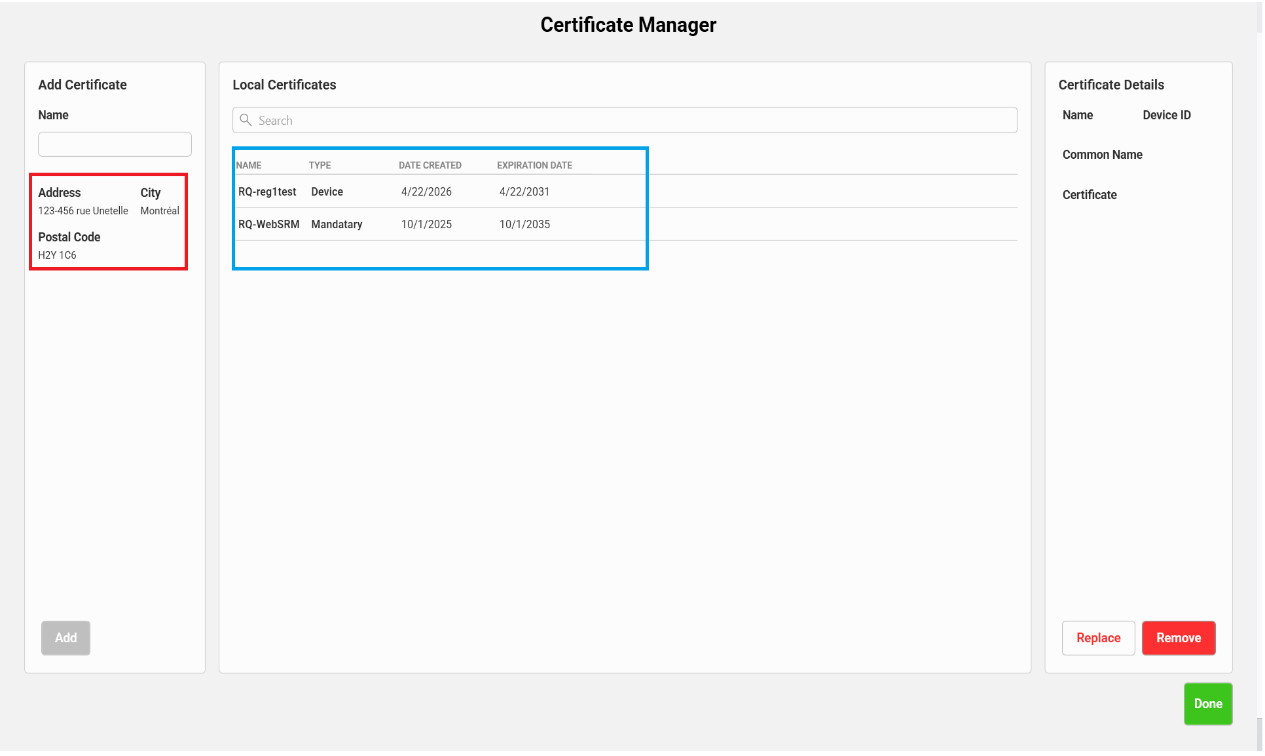
Task: Click the search magnifier icon
Action: pyautogui.click(x=245, y=120)
